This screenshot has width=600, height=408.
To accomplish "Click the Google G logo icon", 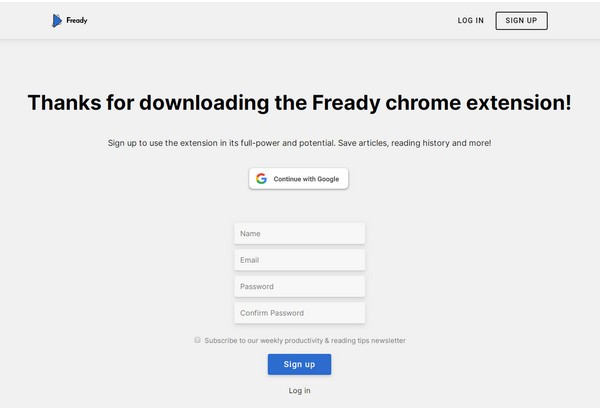I will click(261, 179).
